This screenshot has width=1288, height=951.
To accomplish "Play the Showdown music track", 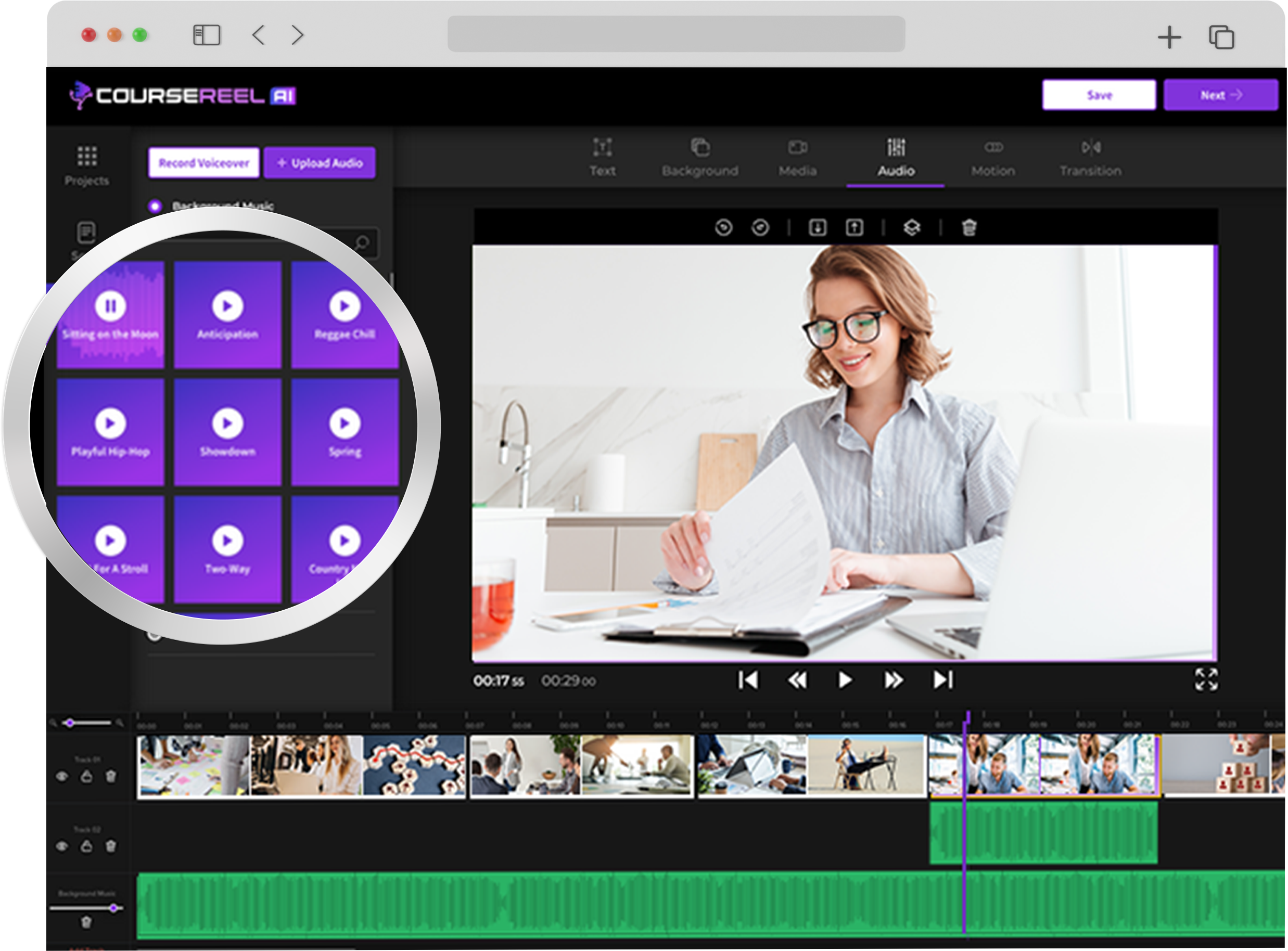I will pos(227,423).
